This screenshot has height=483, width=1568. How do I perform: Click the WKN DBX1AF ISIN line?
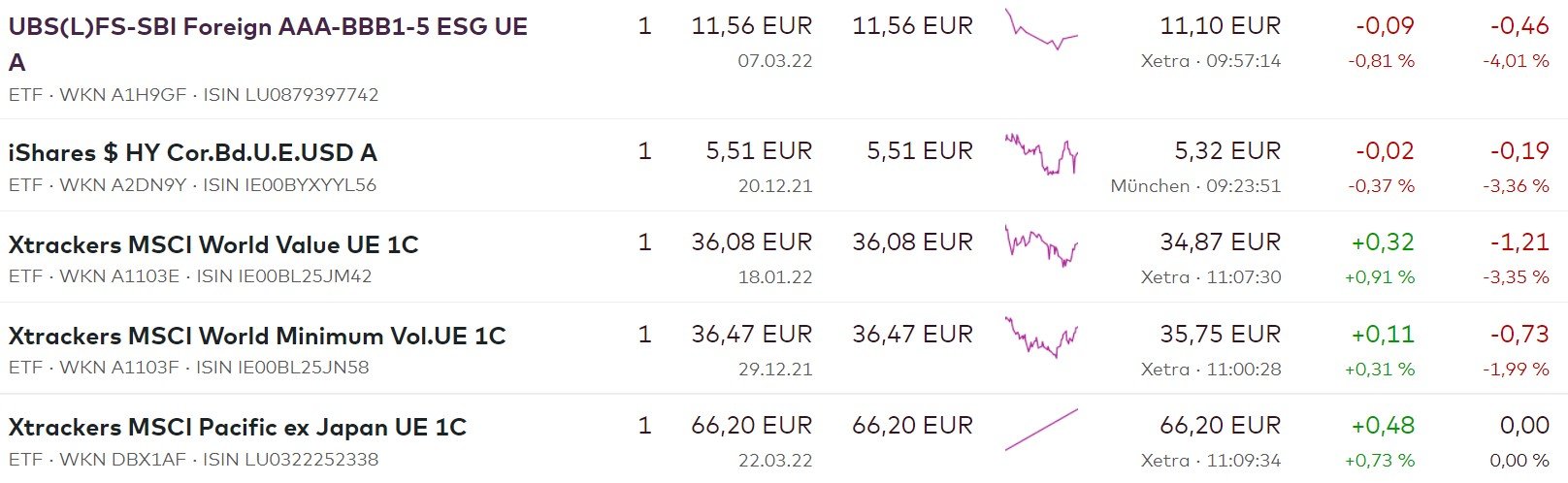click(193, 460)
